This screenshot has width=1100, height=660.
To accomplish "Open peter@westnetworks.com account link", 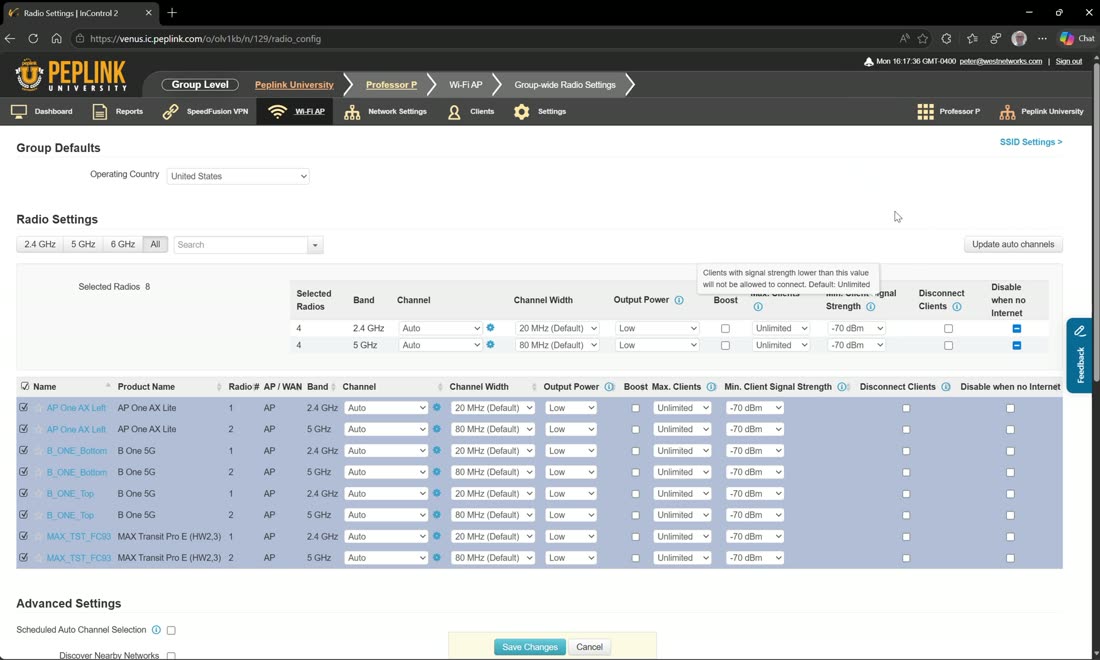I will pyautogui.click(x=1000, y=61).
